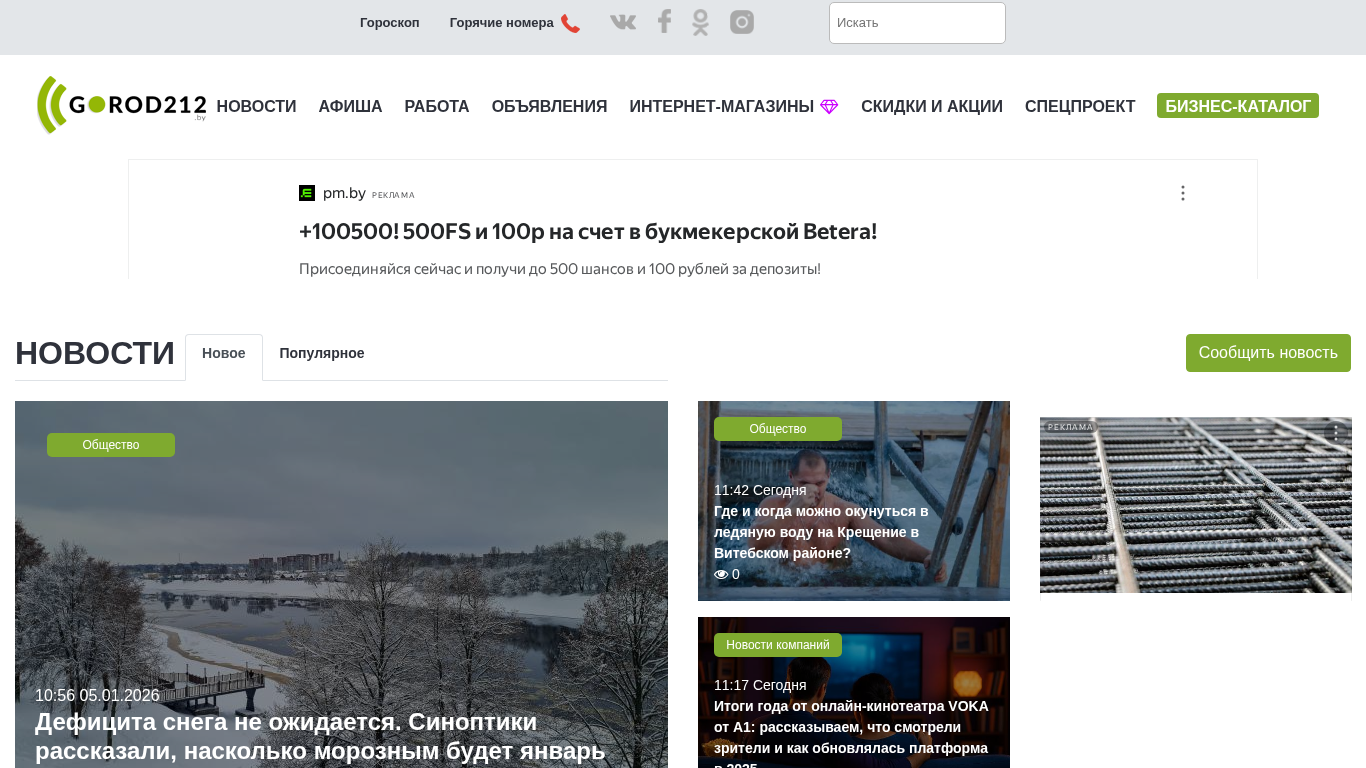Go to Скидки и акции
Screen dimensions: 1366x768
pyautogui.click(x=932, y=107)
